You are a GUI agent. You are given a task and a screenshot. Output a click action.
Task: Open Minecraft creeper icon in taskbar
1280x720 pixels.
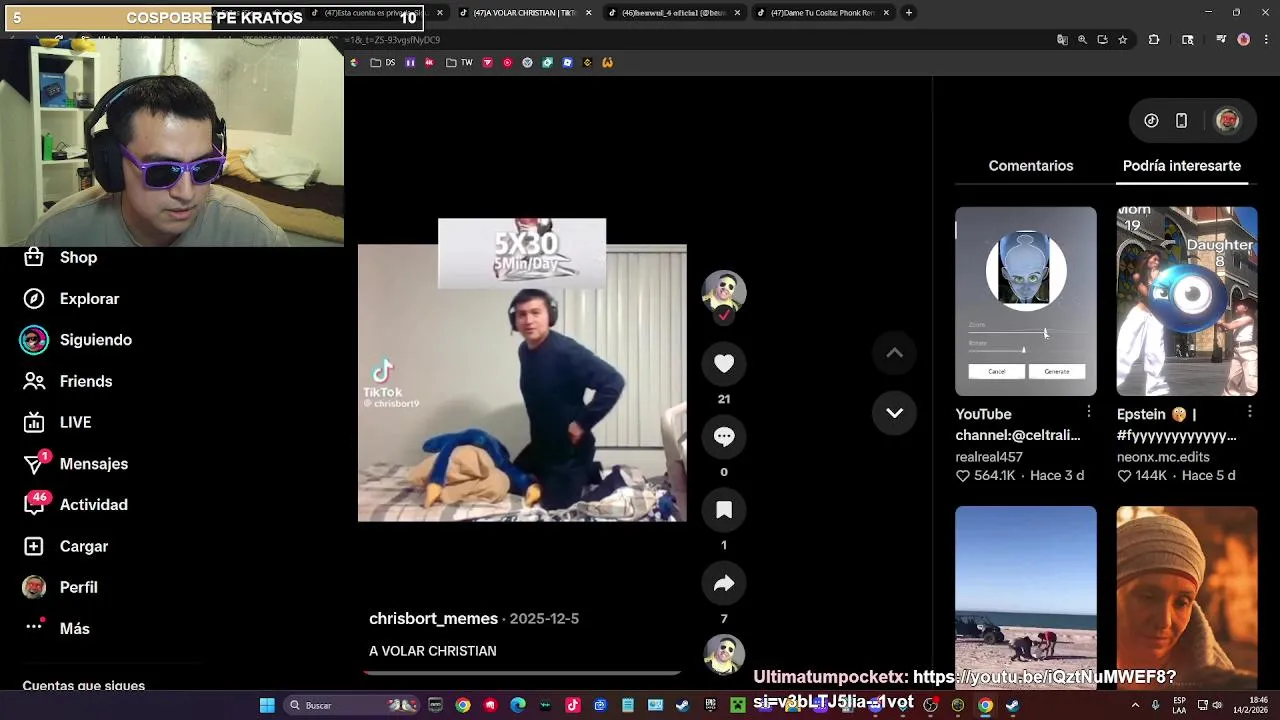(x=738, y=705)
